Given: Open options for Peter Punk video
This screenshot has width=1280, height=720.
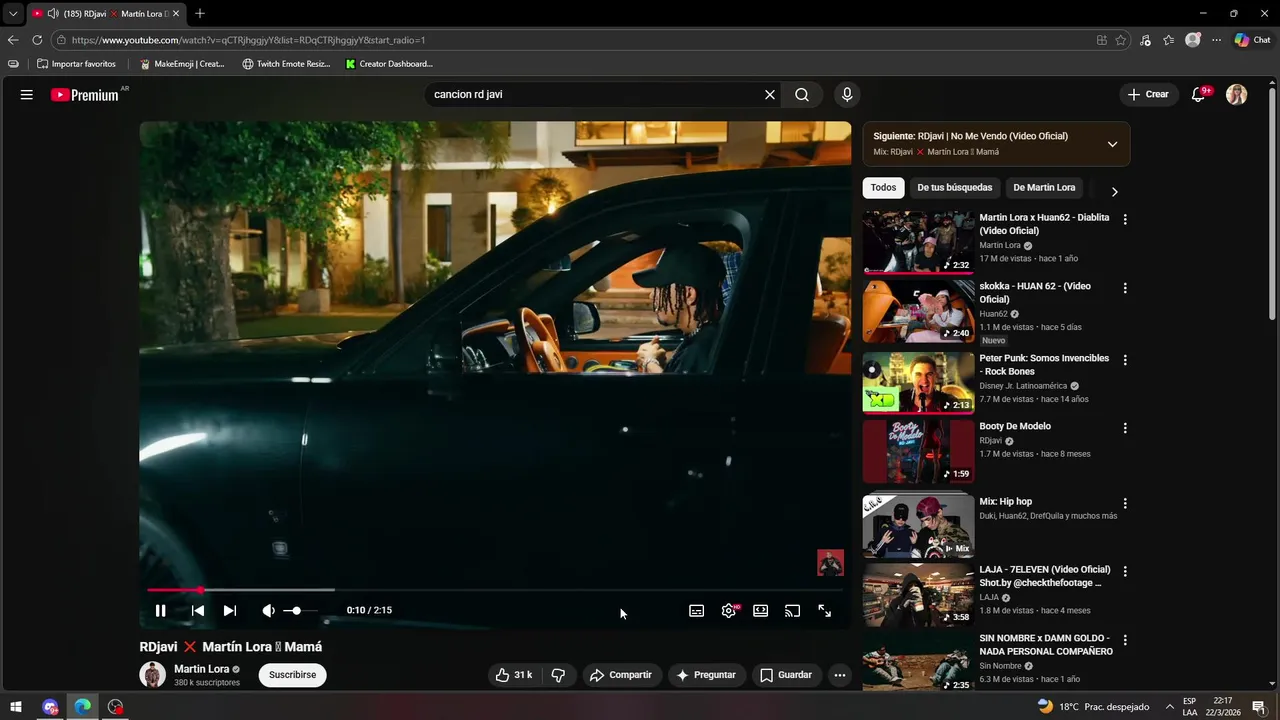Looking at the screenshot, I should [x=1125, y=360].
